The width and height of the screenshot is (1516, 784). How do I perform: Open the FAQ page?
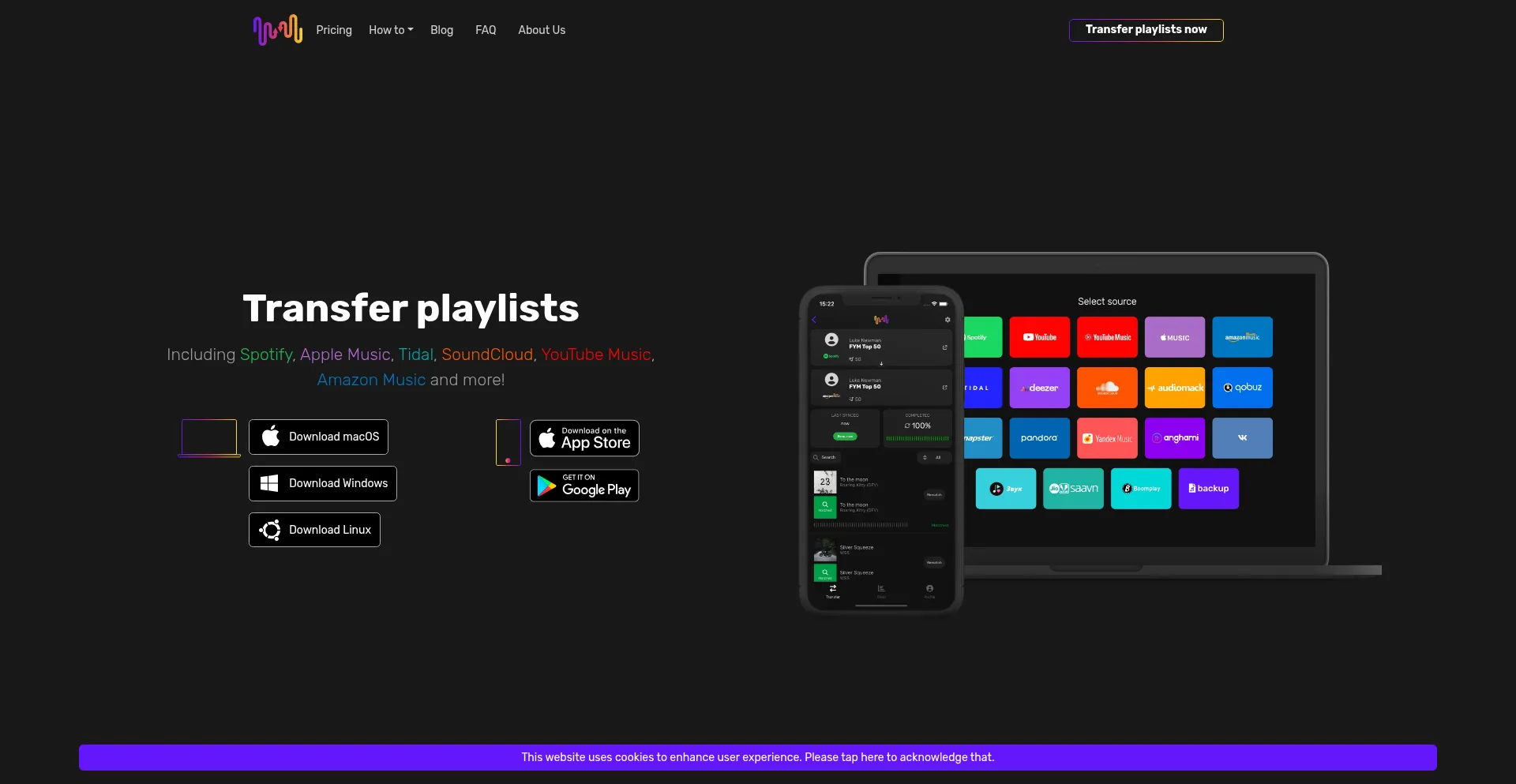pos(486,30)
